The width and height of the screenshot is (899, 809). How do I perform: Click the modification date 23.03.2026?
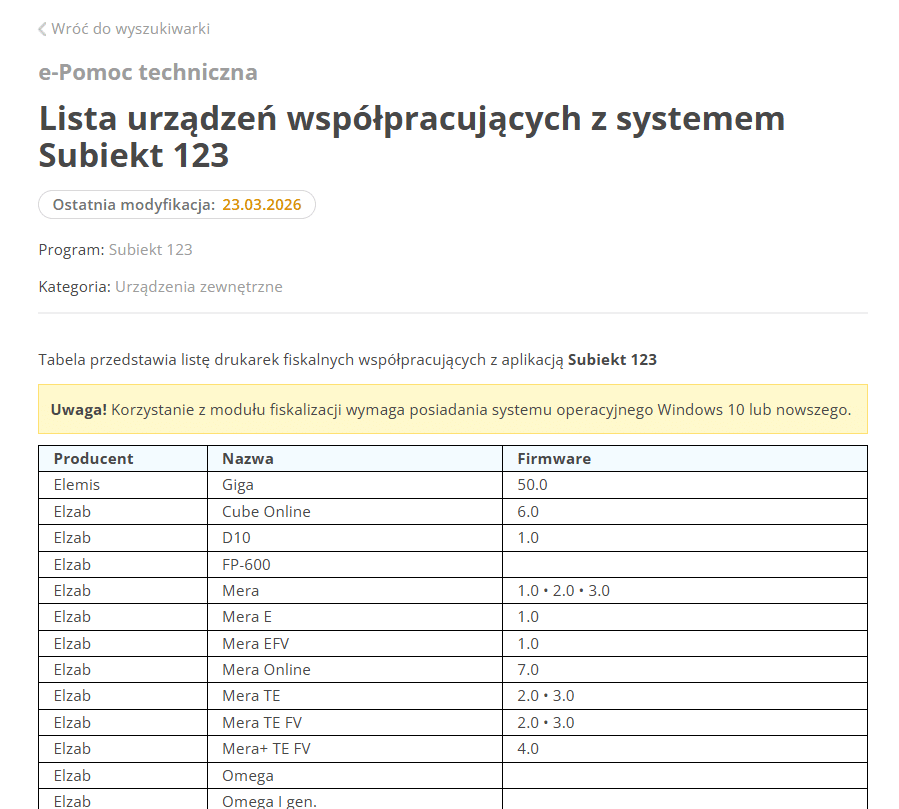(262, 205)
